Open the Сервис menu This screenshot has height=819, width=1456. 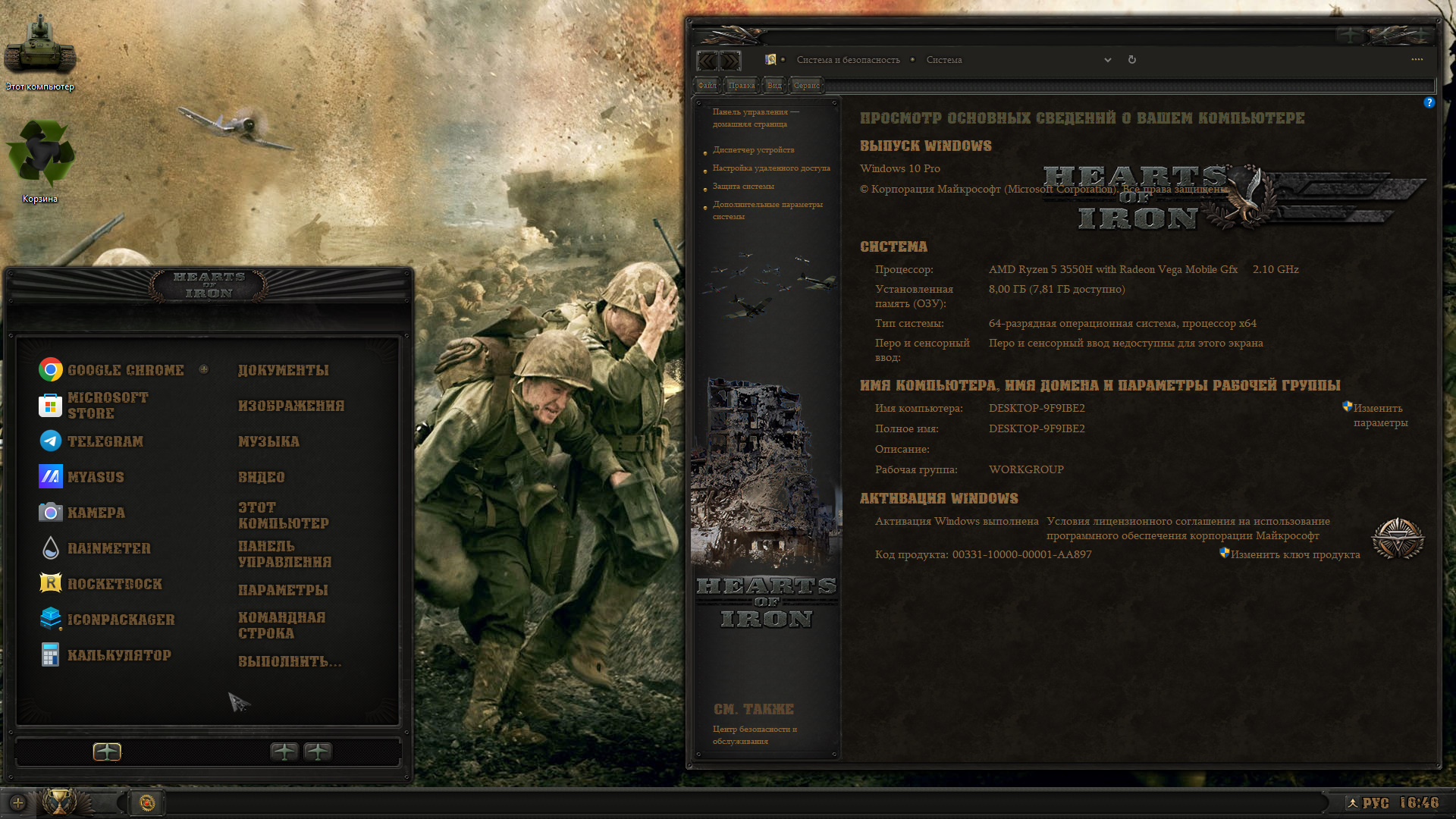806,86
